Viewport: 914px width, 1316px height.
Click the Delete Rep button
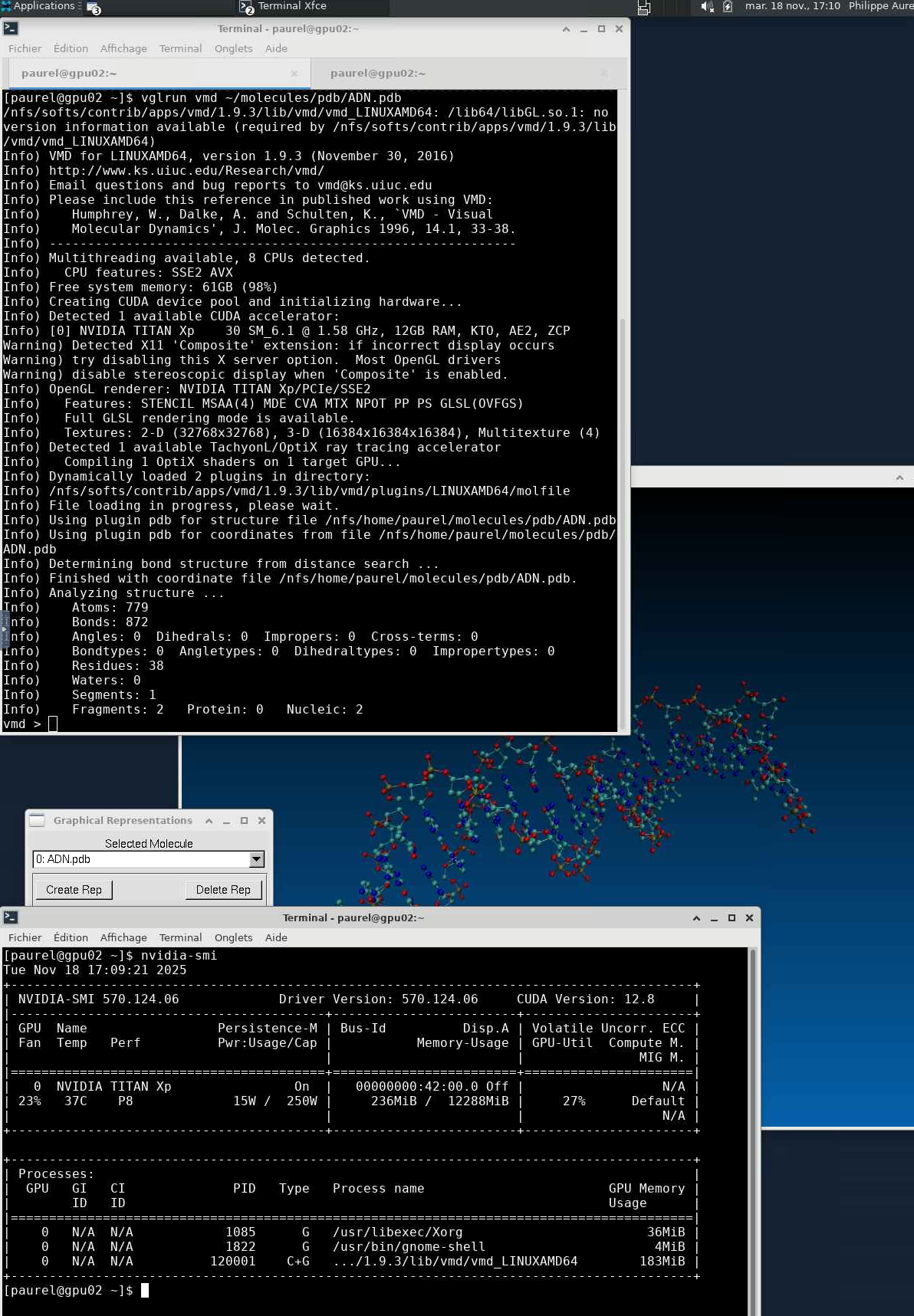(x=223, y=890)
